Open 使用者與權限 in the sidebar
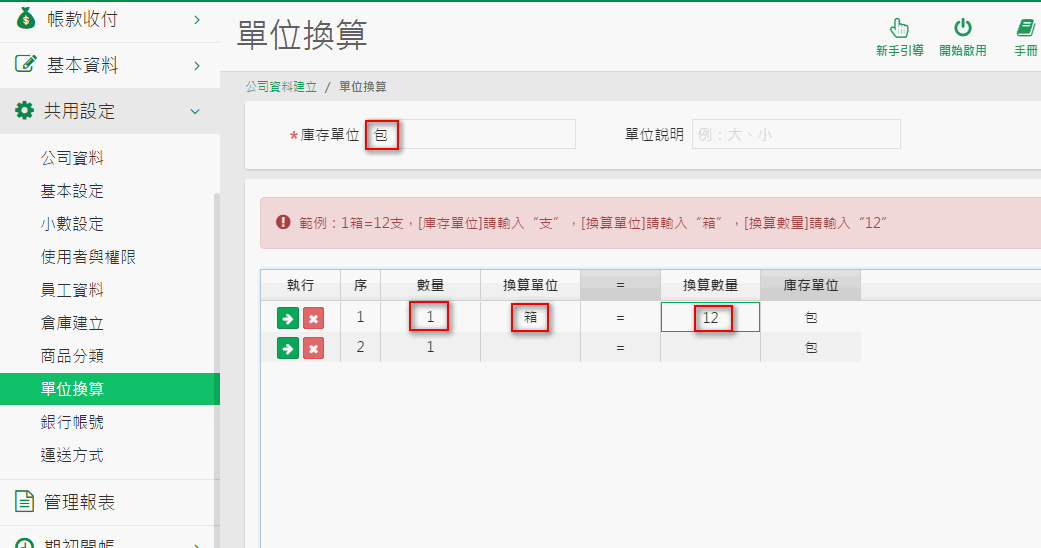Viewport: 1041px width, 548px height. [88, 257]
